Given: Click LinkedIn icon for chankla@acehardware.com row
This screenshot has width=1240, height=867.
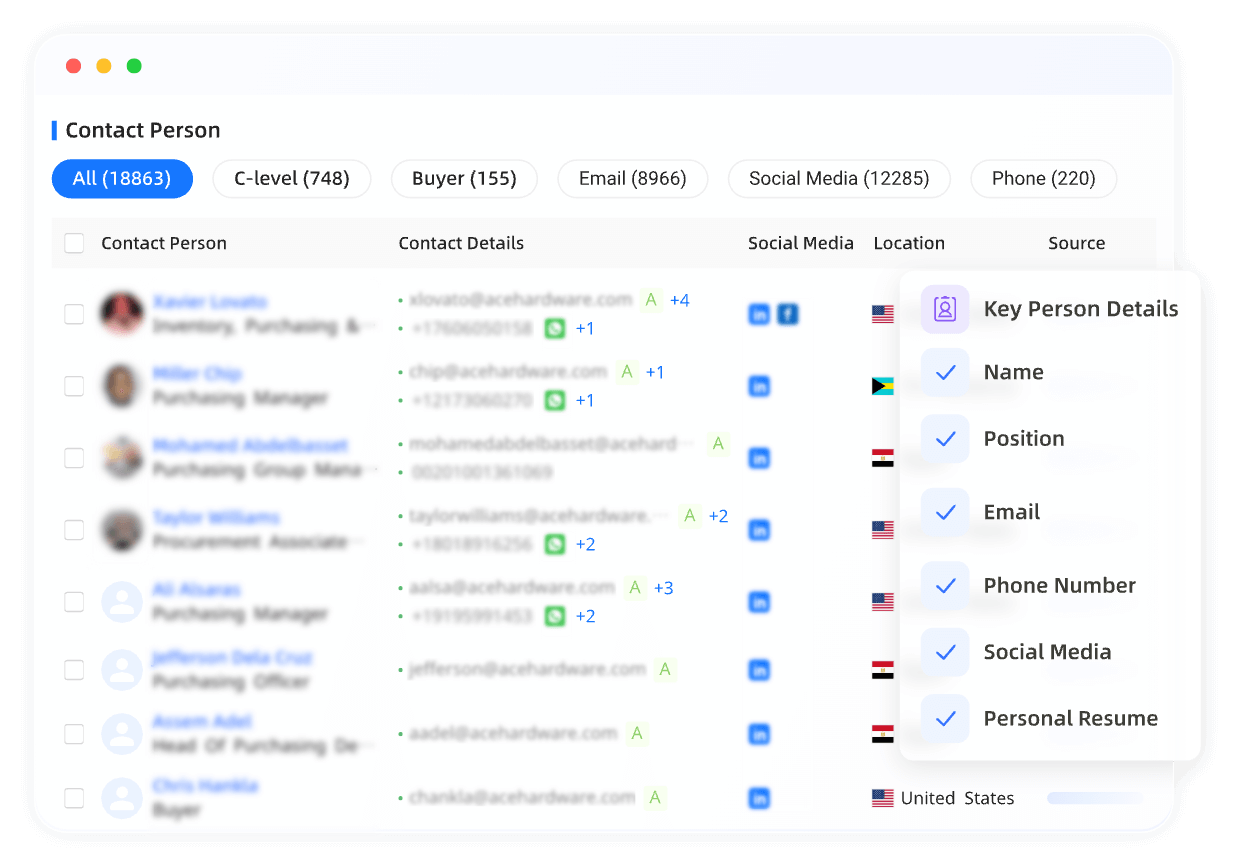Looking at the screenshot, I should coord(759,799).
